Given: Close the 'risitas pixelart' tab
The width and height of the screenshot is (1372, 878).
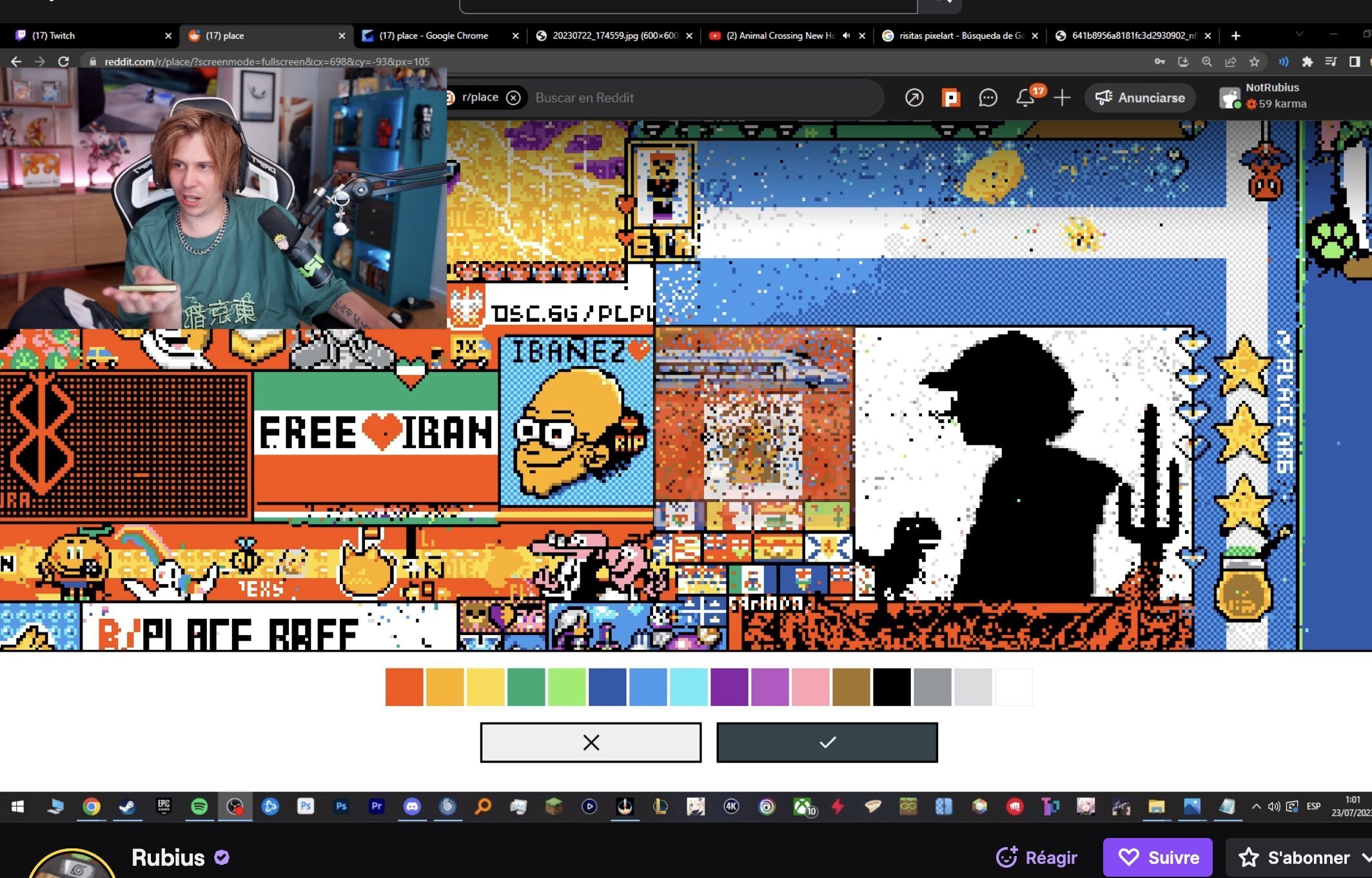Looking at the screenshot, I should [x=1035, y=35].
